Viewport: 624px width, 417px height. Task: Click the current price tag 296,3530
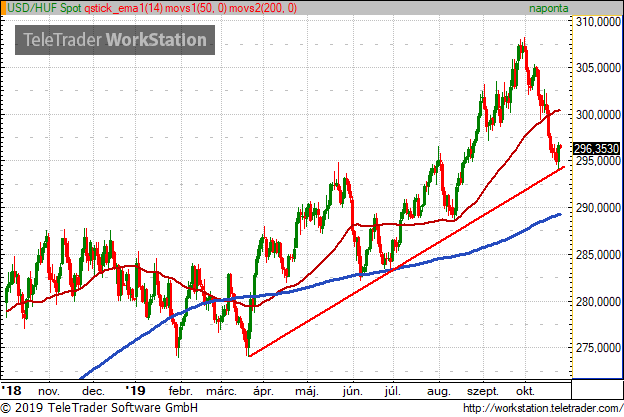[x=596, y=149]
